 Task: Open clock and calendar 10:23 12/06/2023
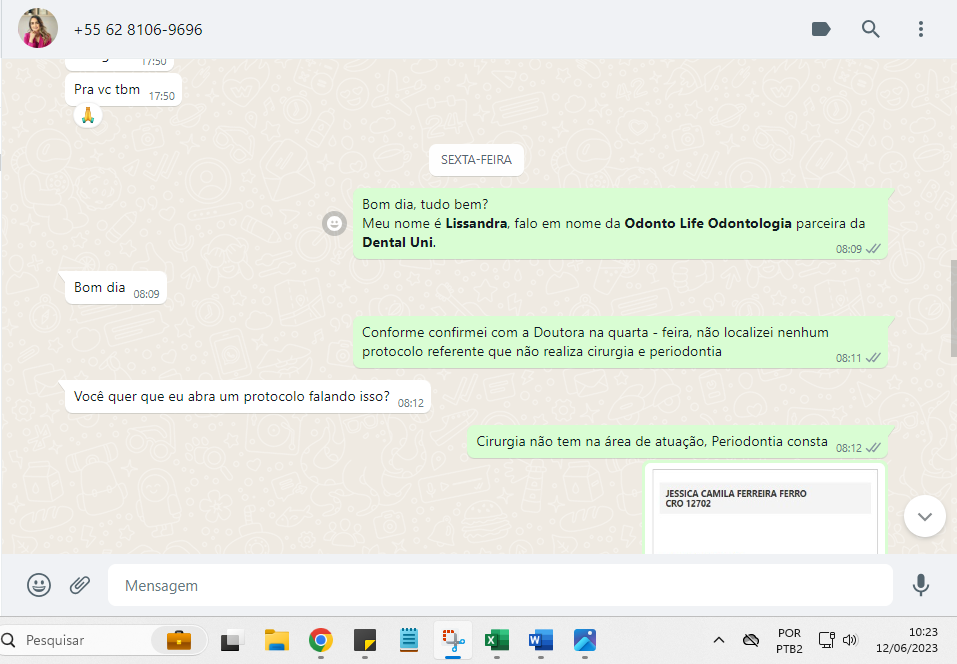point(907,640)
